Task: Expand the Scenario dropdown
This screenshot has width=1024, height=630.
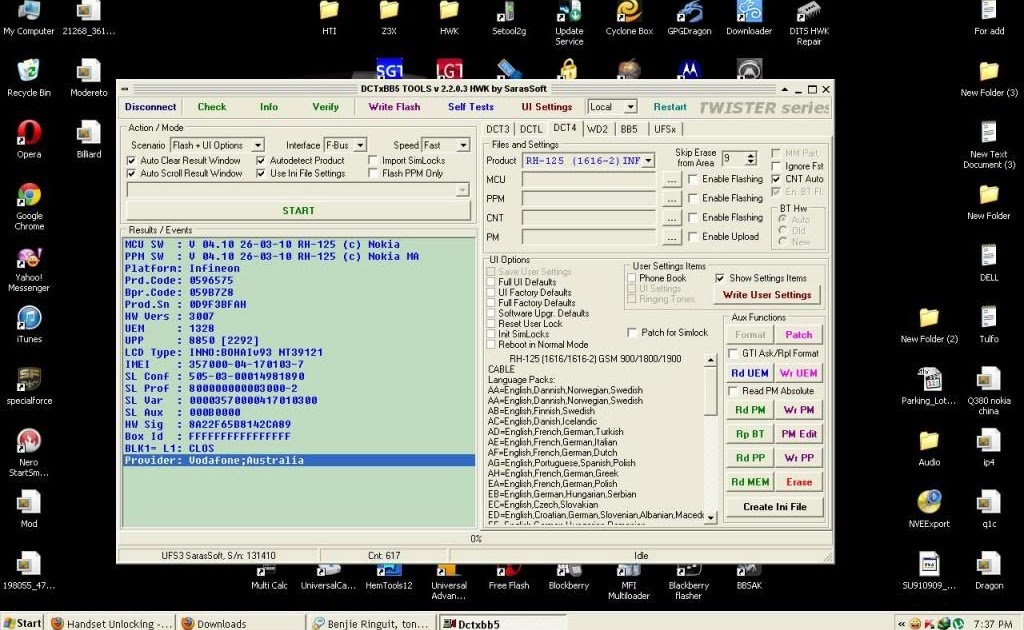Action: pos(258,145)
